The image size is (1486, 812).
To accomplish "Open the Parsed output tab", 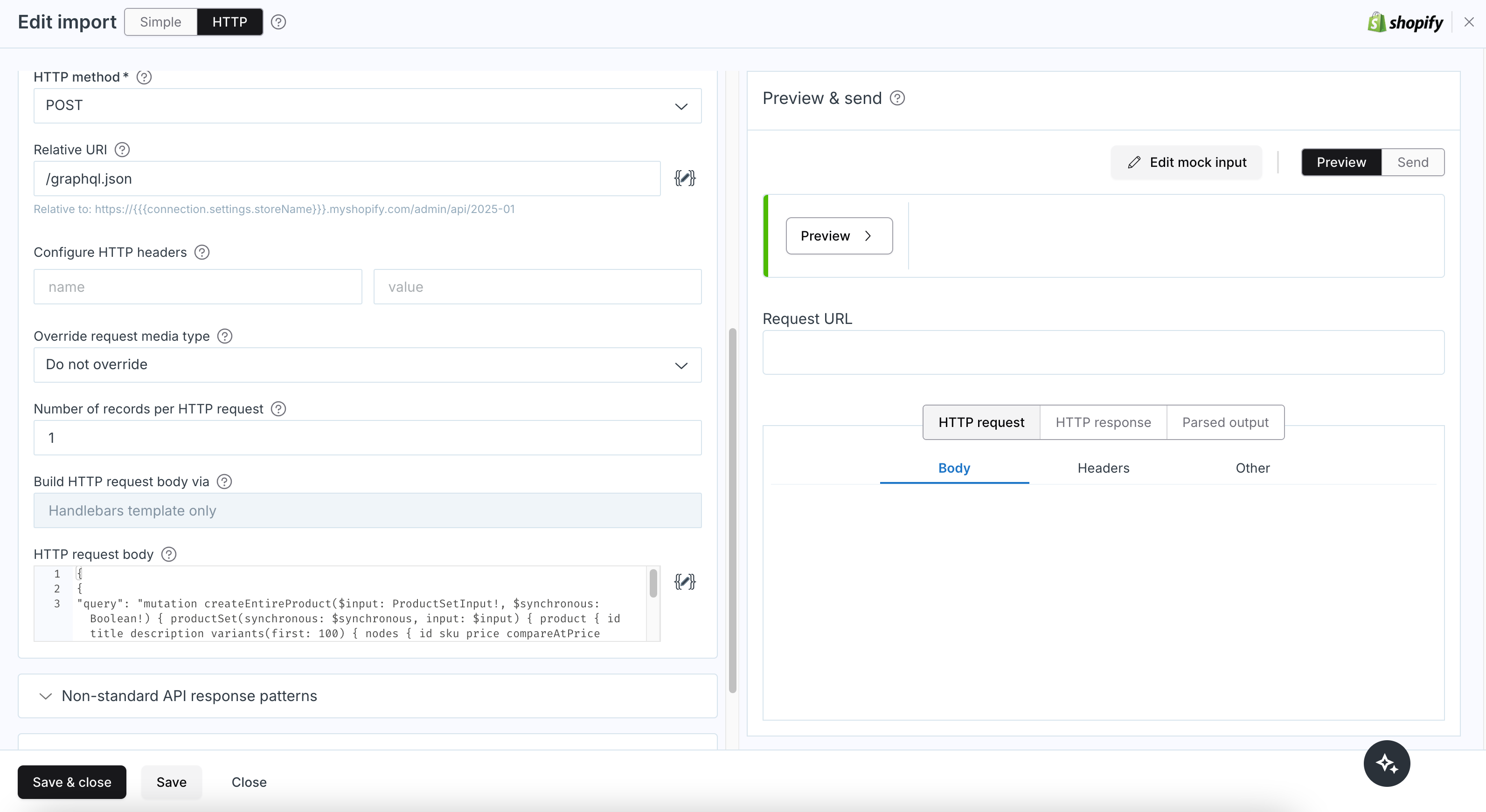I will [x=1225, y=422].
